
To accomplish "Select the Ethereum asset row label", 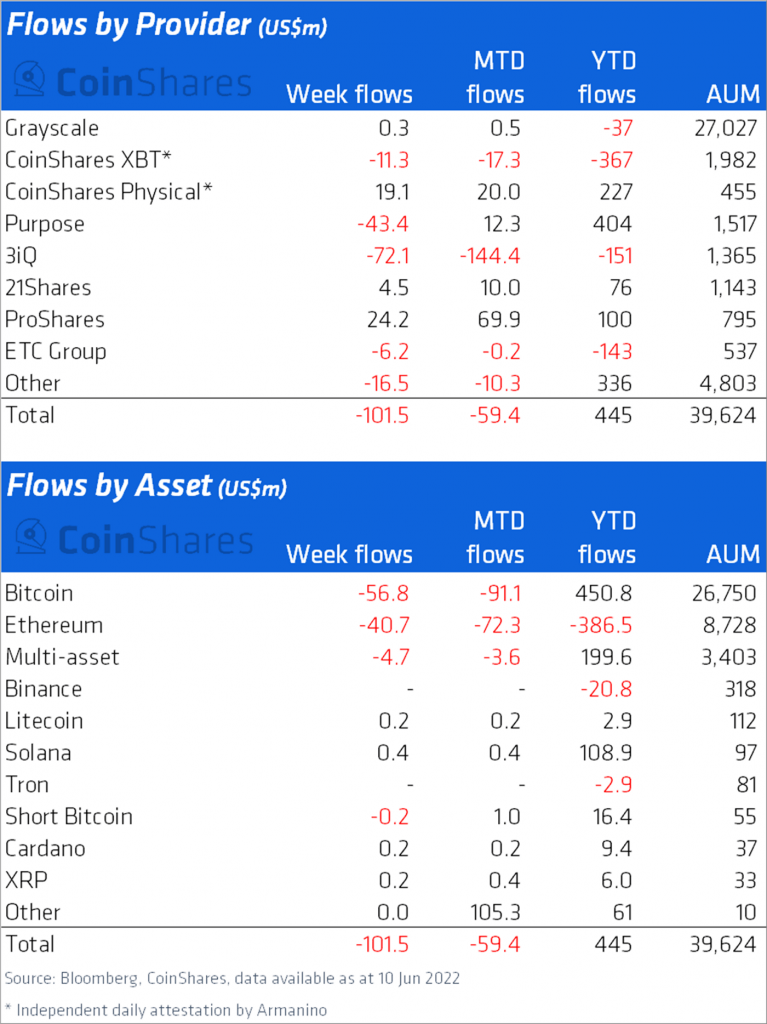I will (x=54, y=625).
